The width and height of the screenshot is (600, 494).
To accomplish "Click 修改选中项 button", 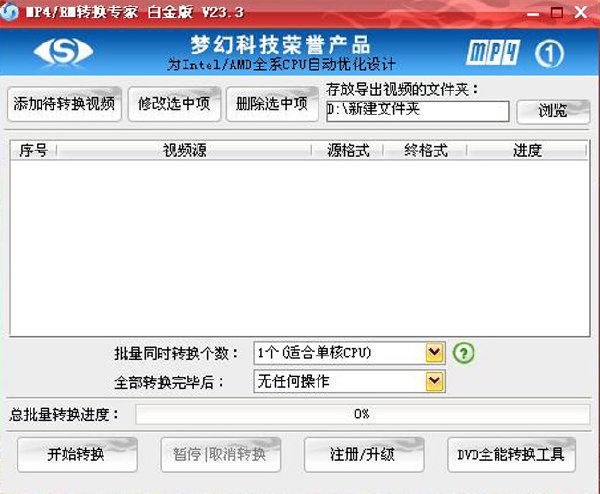I will pyautogui.click(x=174, y=104).
